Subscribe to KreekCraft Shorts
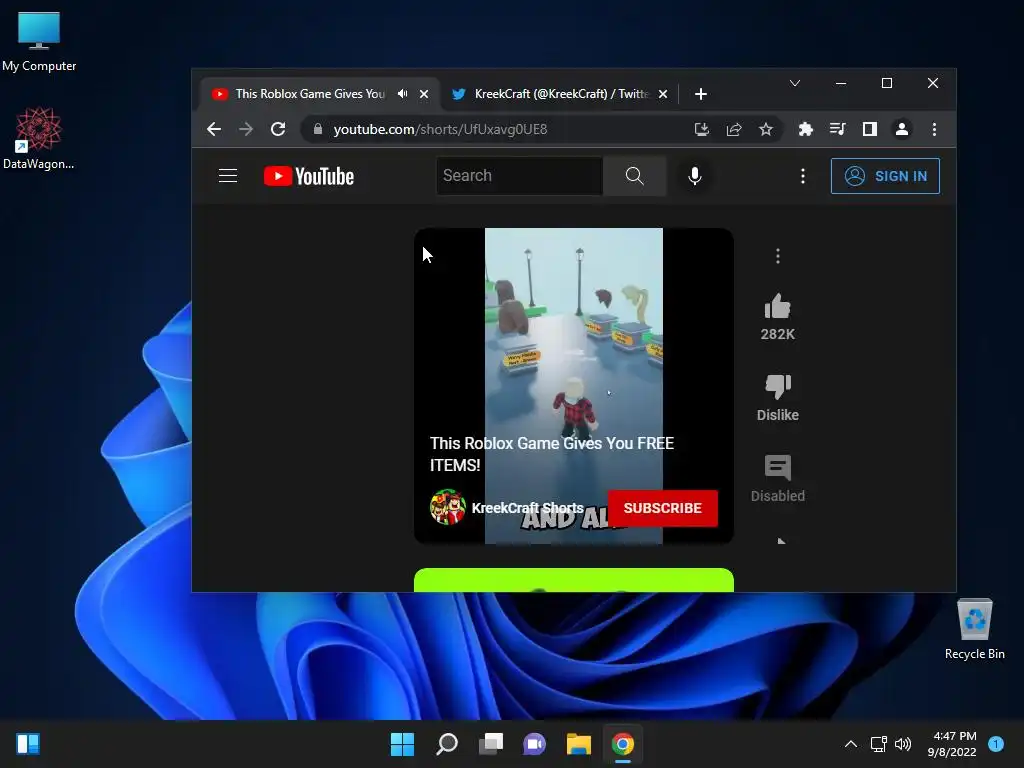Screen dimensions: 1024x768 tap(662, 508)
